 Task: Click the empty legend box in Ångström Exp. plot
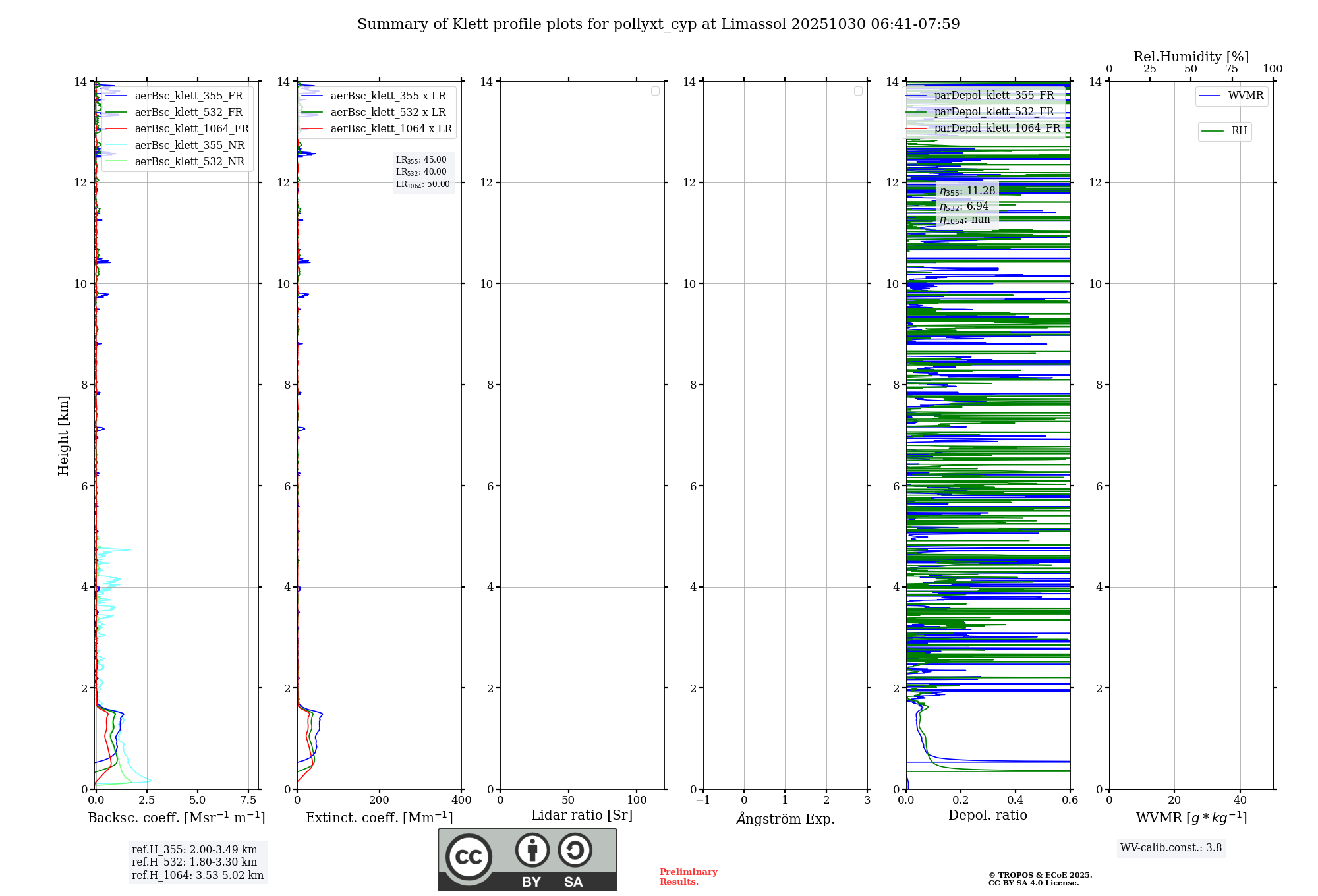[x=858, y=91]
